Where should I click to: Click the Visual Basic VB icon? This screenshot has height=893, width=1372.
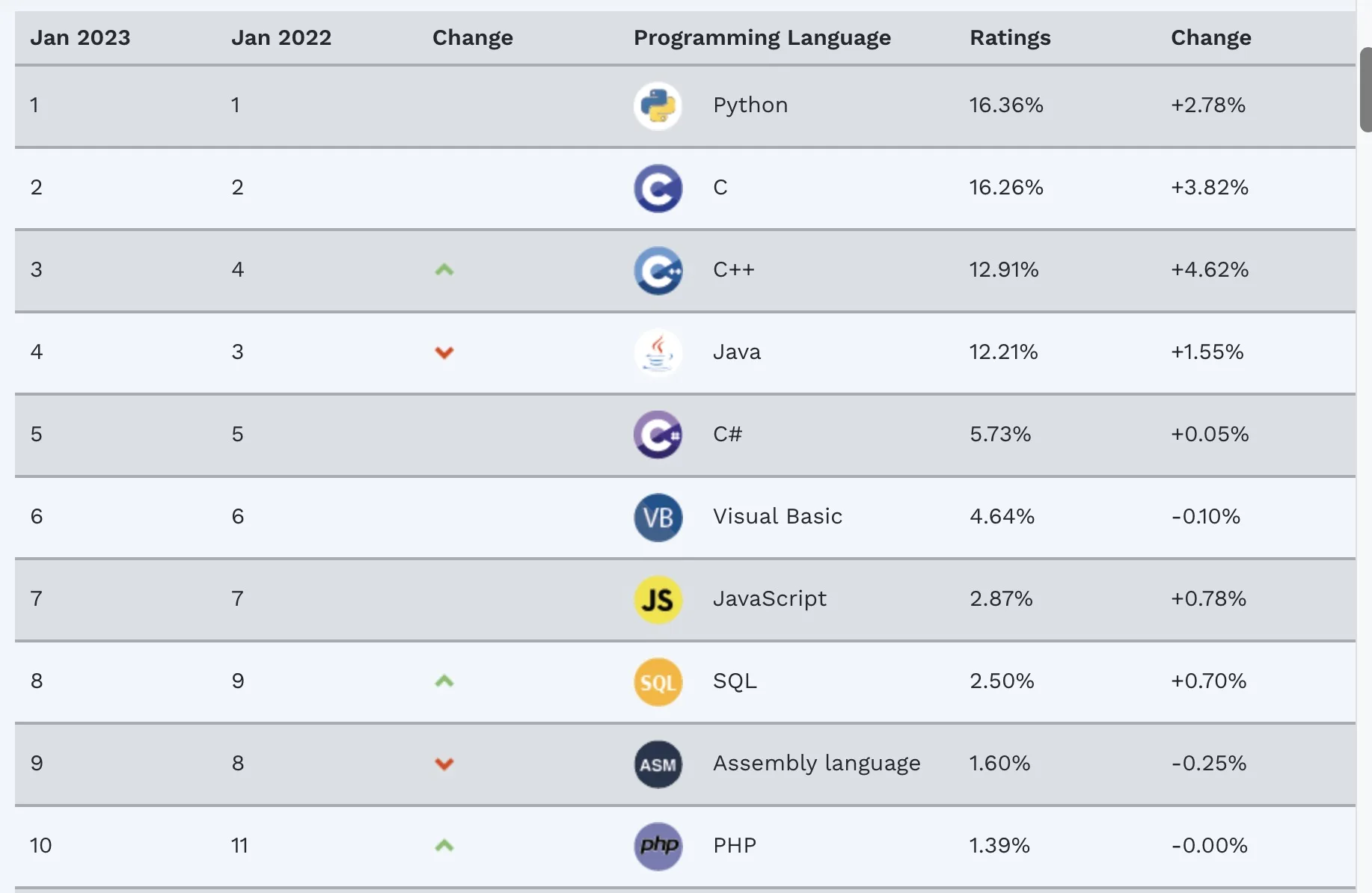tap(658, 517)
